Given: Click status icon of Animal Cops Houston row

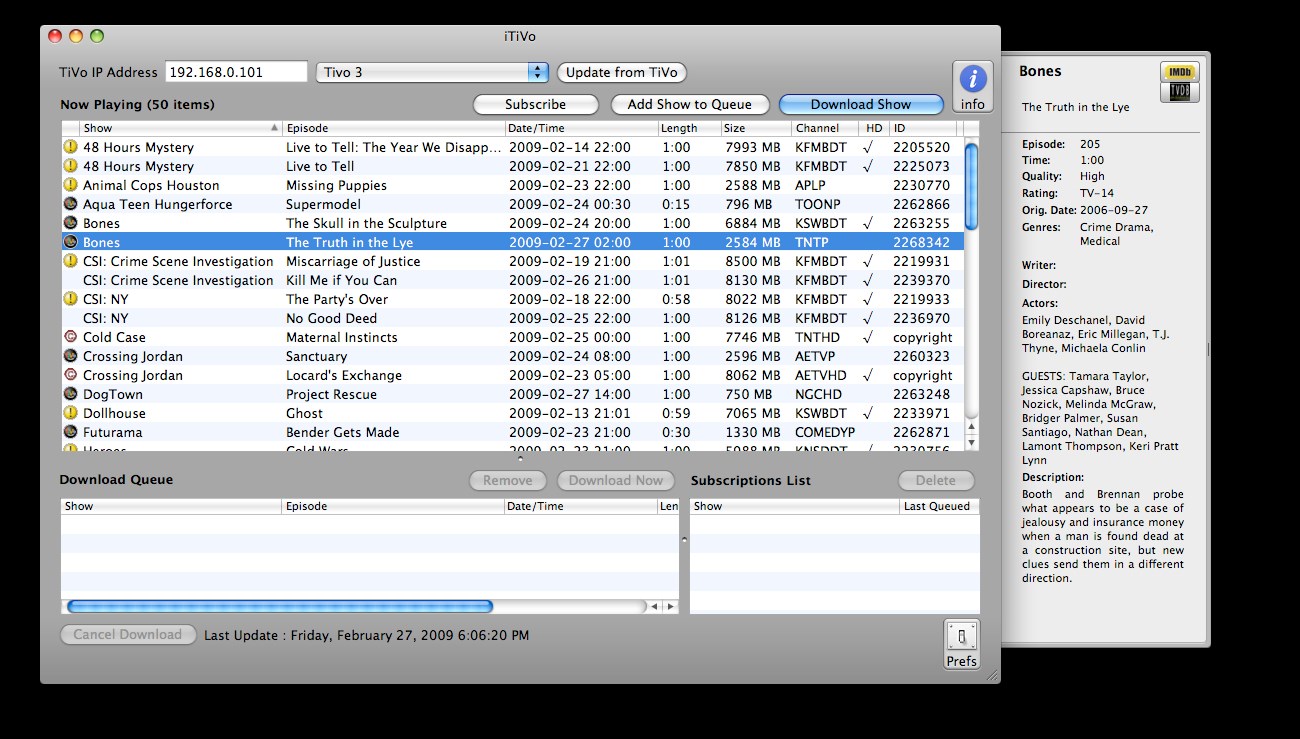Looking at the screenshot, I should click(71, 185).
